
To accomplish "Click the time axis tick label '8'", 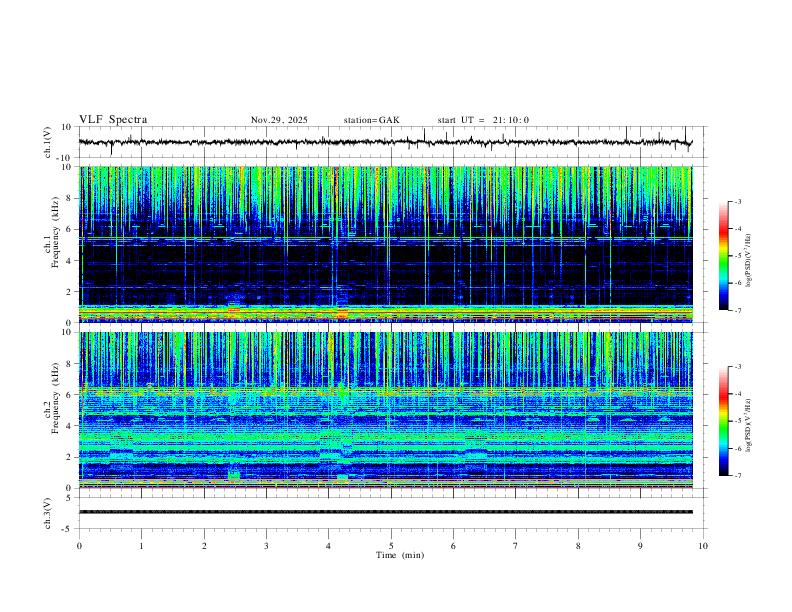I will coord(578,546).
